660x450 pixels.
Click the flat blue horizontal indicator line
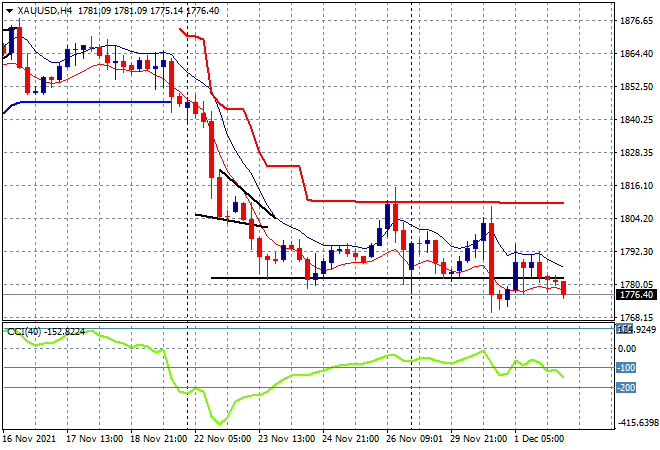coord(90,101)
